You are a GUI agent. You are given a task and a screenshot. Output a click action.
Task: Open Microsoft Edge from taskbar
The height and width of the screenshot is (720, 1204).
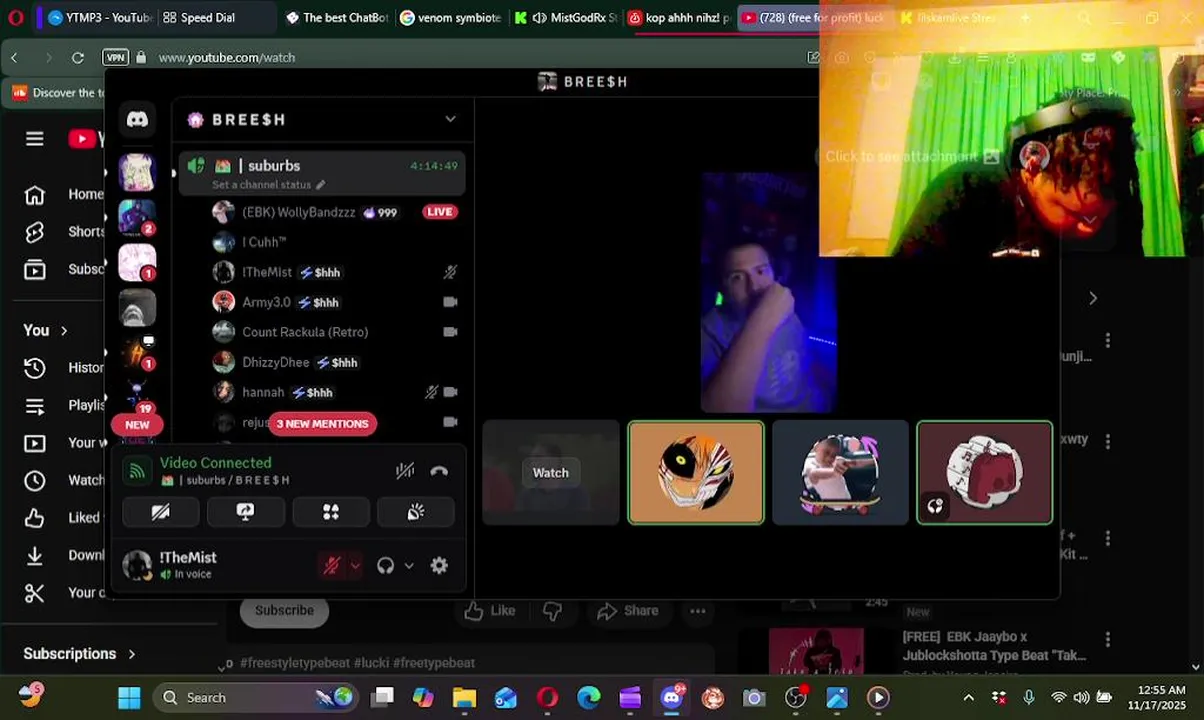[x=588, y=698]
